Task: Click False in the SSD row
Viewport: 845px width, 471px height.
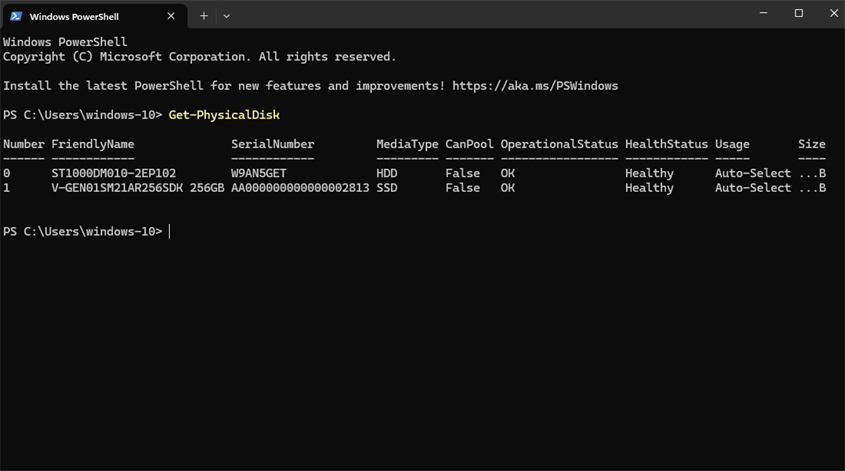Action: pyautogui.click(x=462, y=188)
